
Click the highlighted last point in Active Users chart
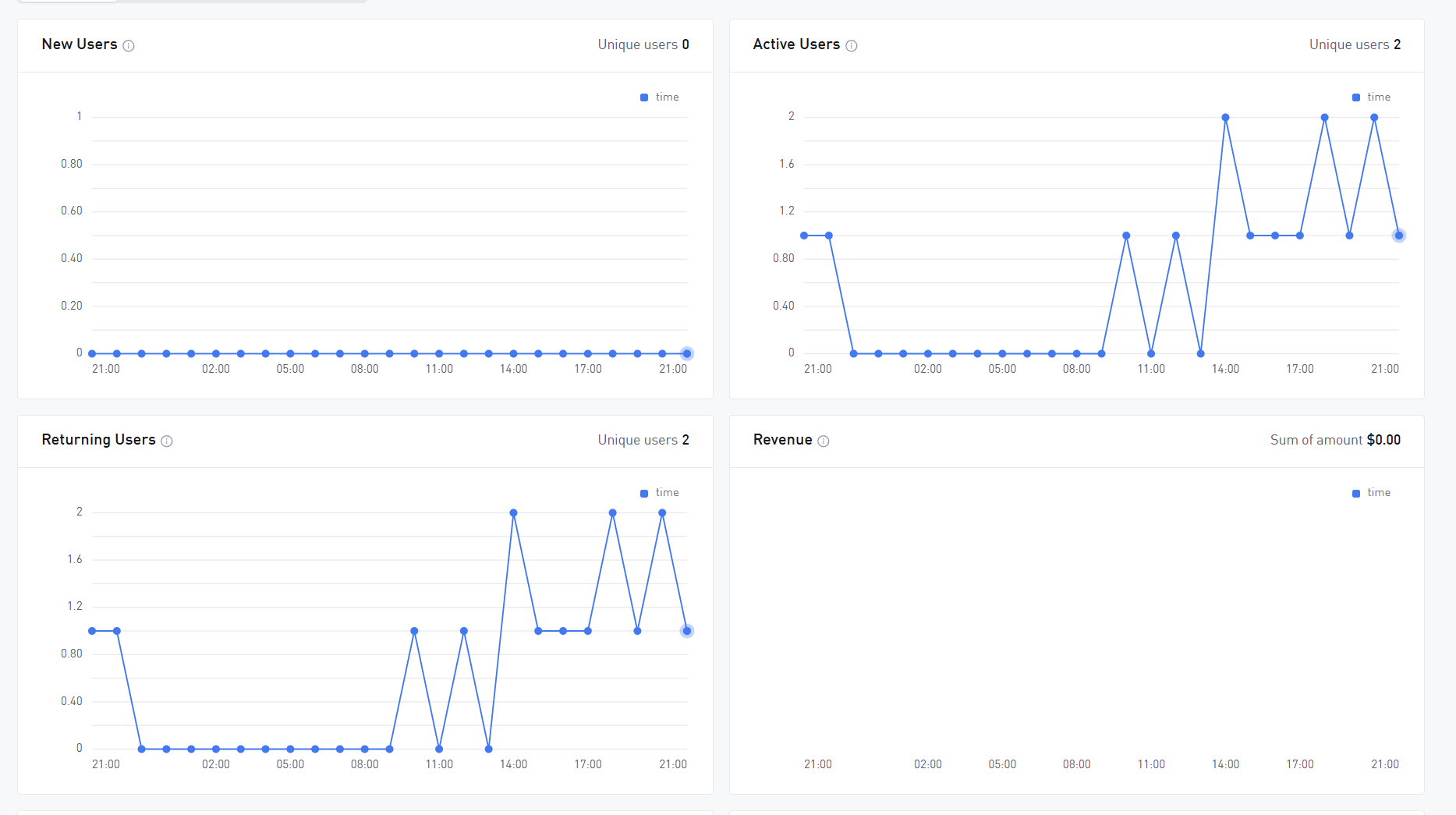[x=1399, y=236]
